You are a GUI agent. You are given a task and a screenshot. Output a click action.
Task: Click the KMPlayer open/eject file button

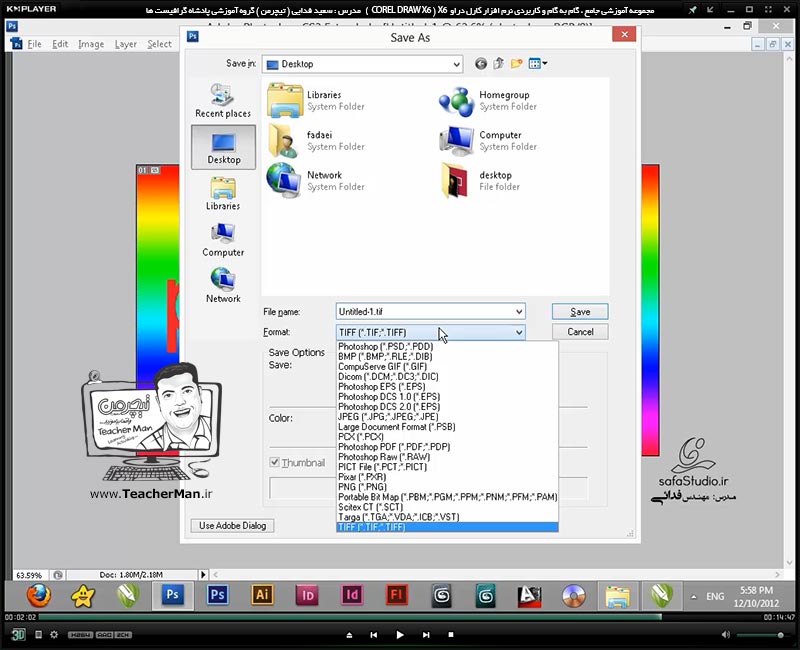pyautogui.click(x=349, y=635)
